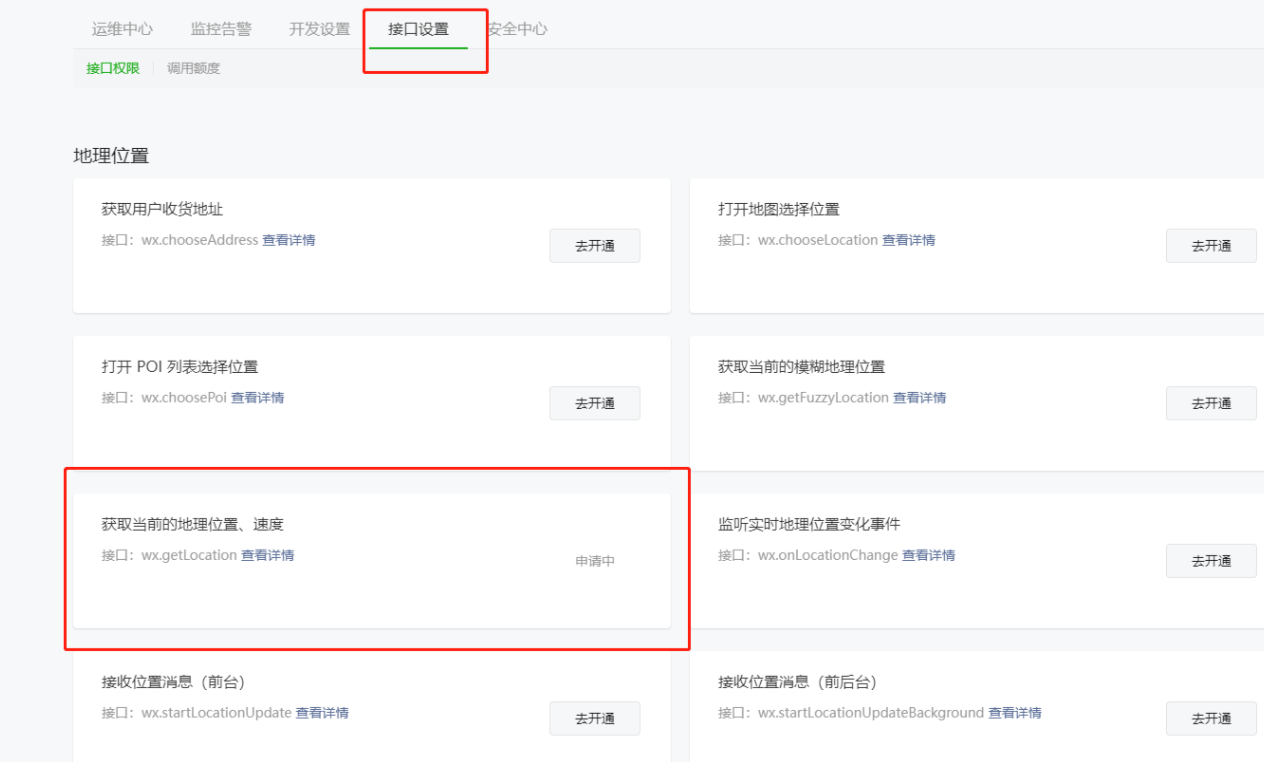View details of wx.onLocationChange interface
The image size is (1264, 762).
(x=928, y=555)
